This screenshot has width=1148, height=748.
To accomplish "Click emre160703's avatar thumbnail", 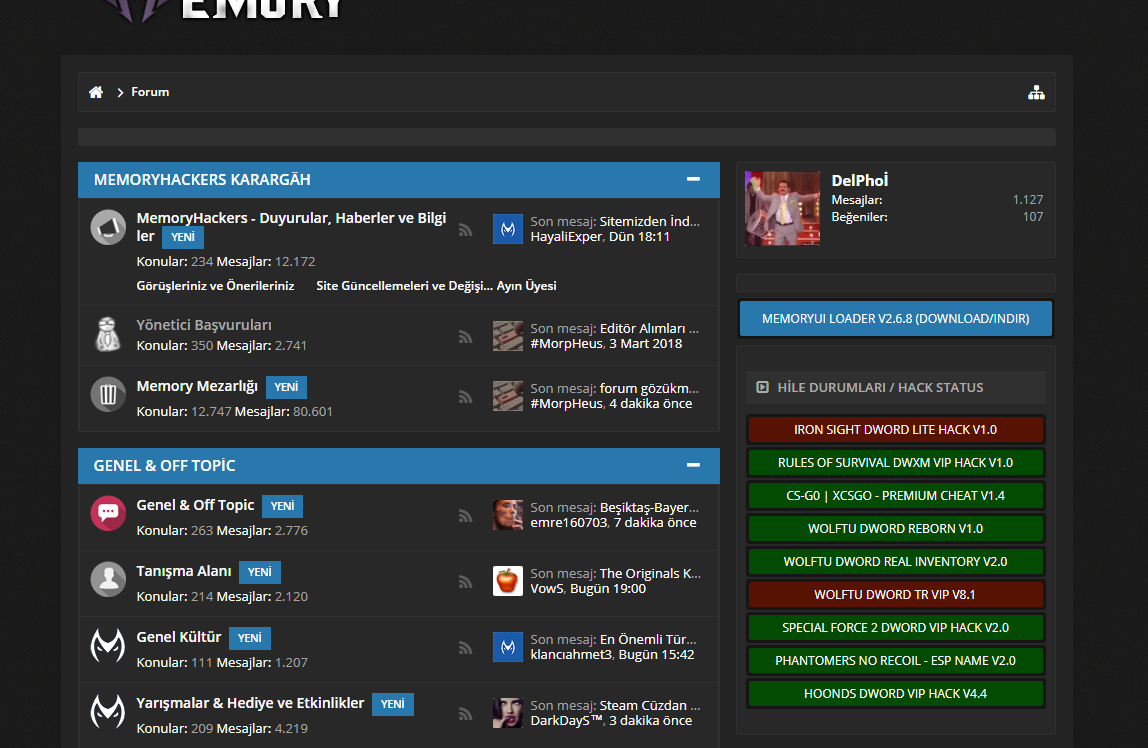I will pyautogui.click(x=507, y=515).
